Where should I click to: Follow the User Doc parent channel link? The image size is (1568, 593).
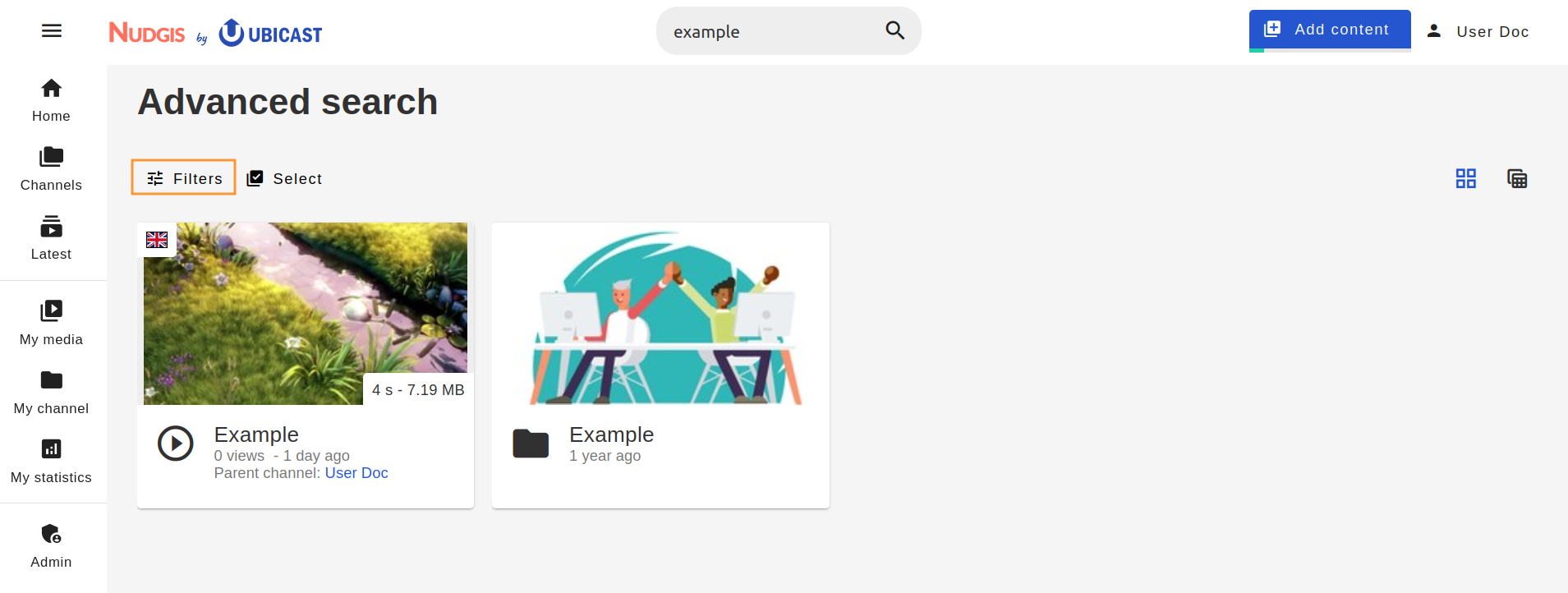(356, 473)
